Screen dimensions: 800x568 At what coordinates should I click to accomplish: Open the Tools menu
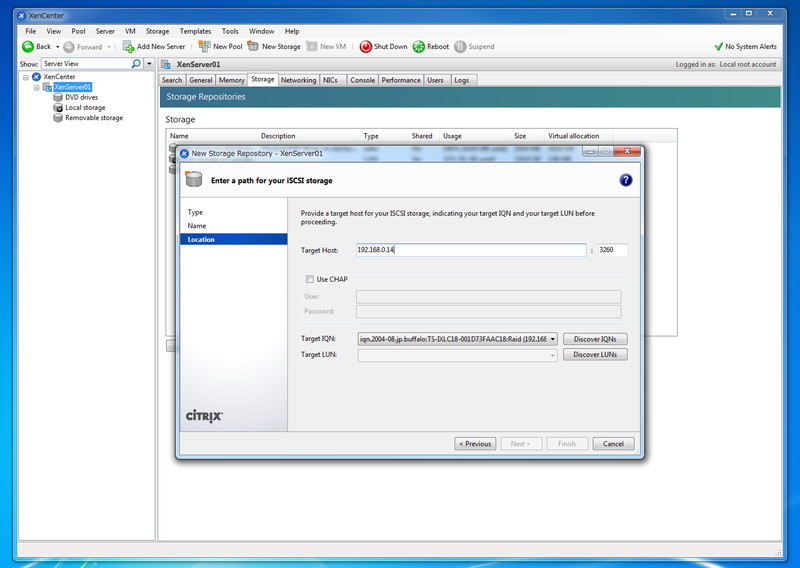(230, 31)
